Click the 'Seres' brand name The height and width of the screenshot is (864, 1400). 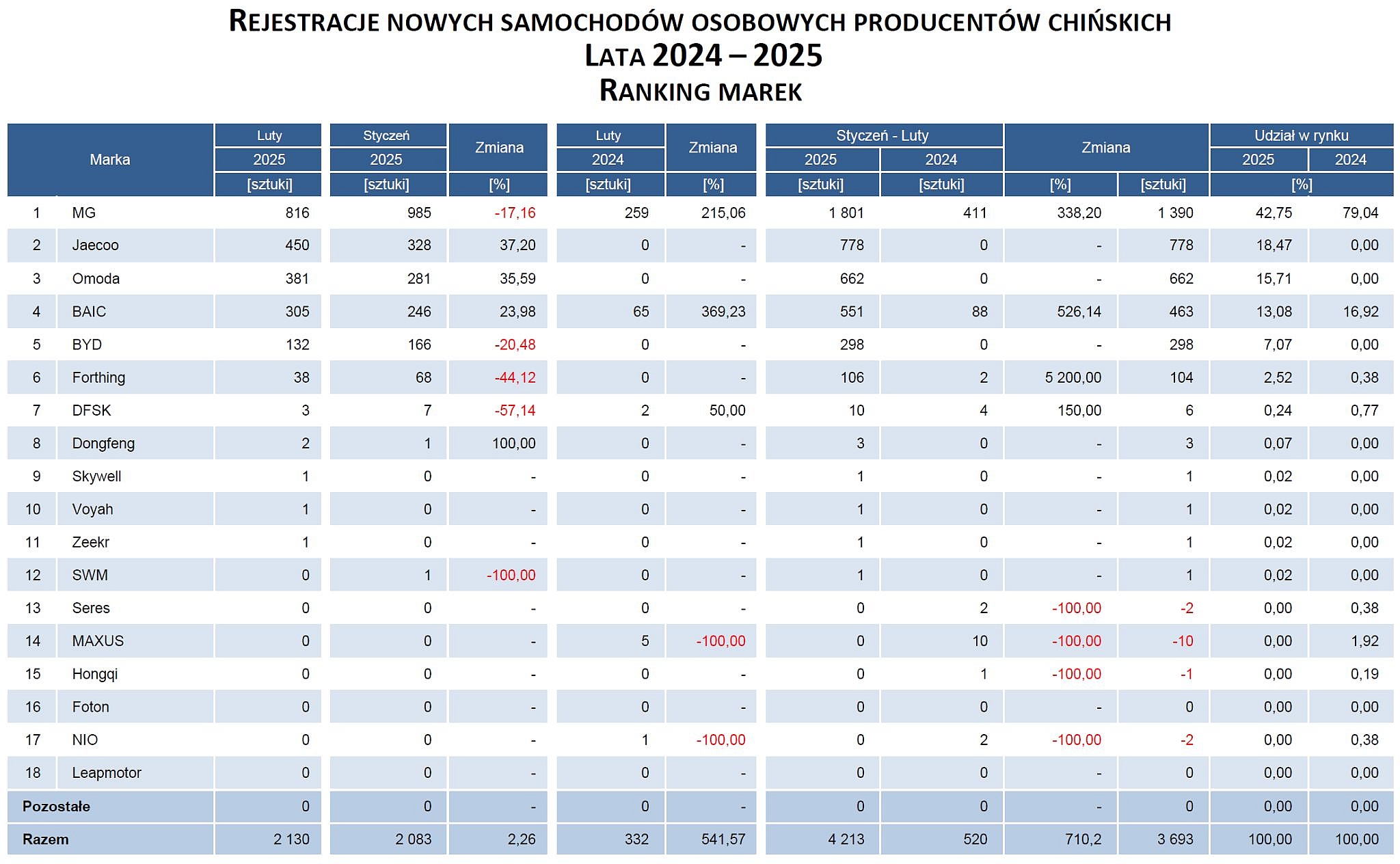pos(91,608)
